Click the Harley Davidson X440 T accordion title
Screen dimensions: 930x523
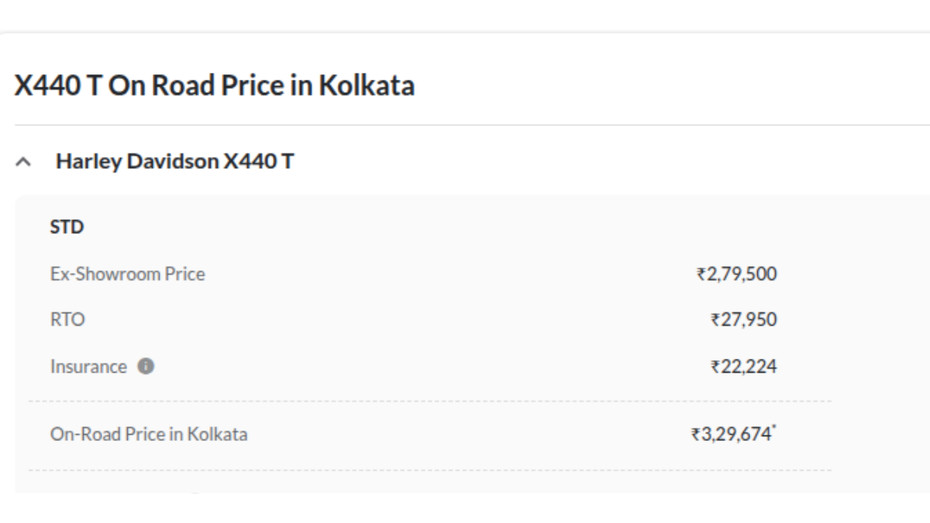click(x=175, y=161)
